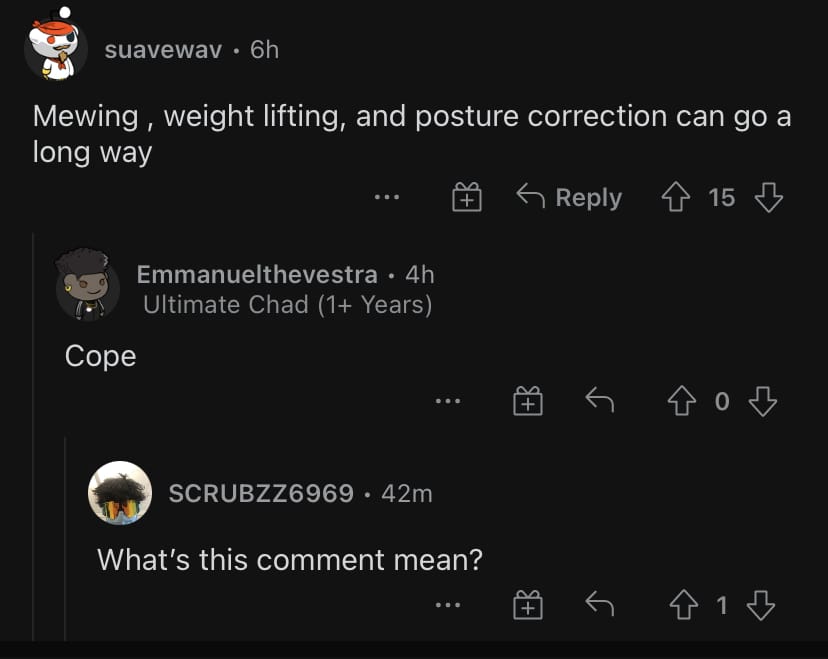Upvote suavewav's mewing comment
Image resolution: width=828 pixels, height=659 pixels.
677,198
